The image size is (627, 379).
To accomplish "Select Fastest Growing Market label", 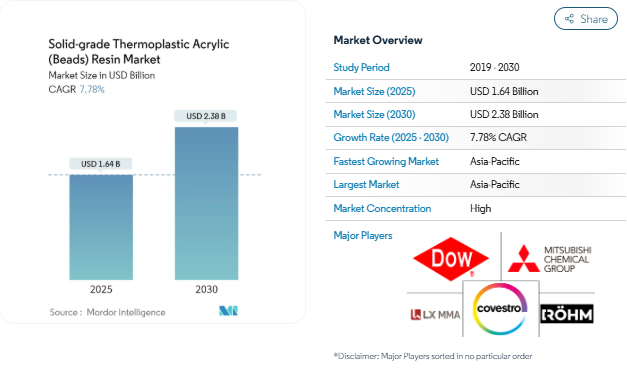I will pyautogui.click(x=386, y=161).
